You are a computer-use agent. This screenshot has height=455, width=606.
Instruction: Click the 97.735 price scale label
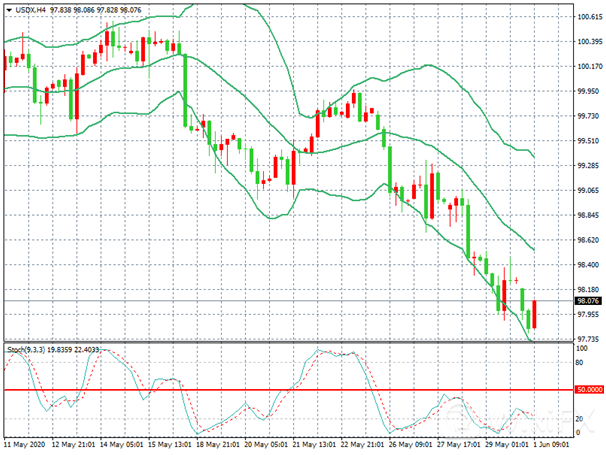tap(588, 339)
